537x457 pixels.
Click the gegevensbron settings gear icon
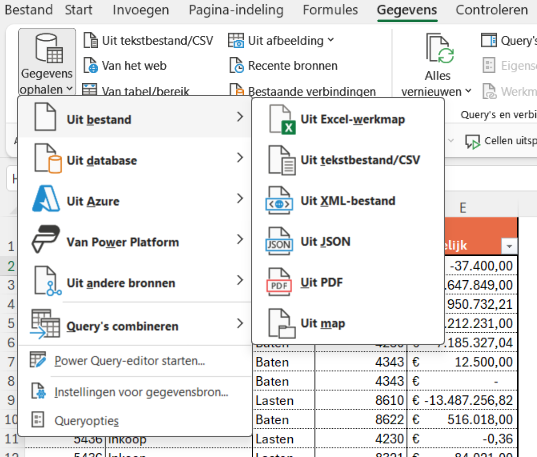point(38,391)
